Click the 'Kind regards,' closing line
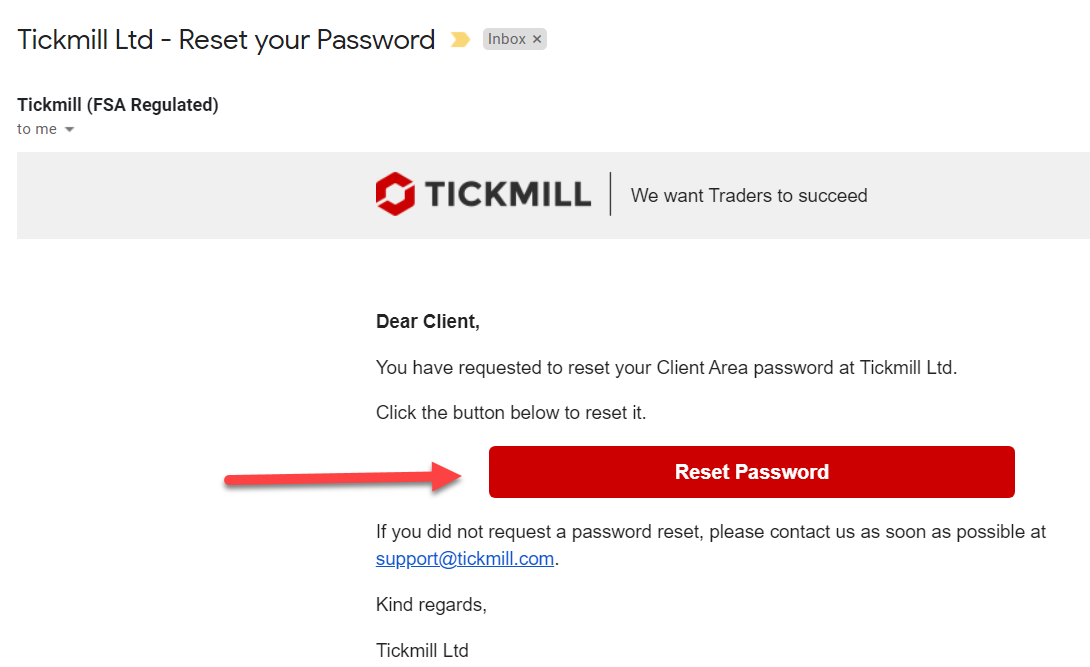This screenshot has height=667, width=1090. (431, 604)
